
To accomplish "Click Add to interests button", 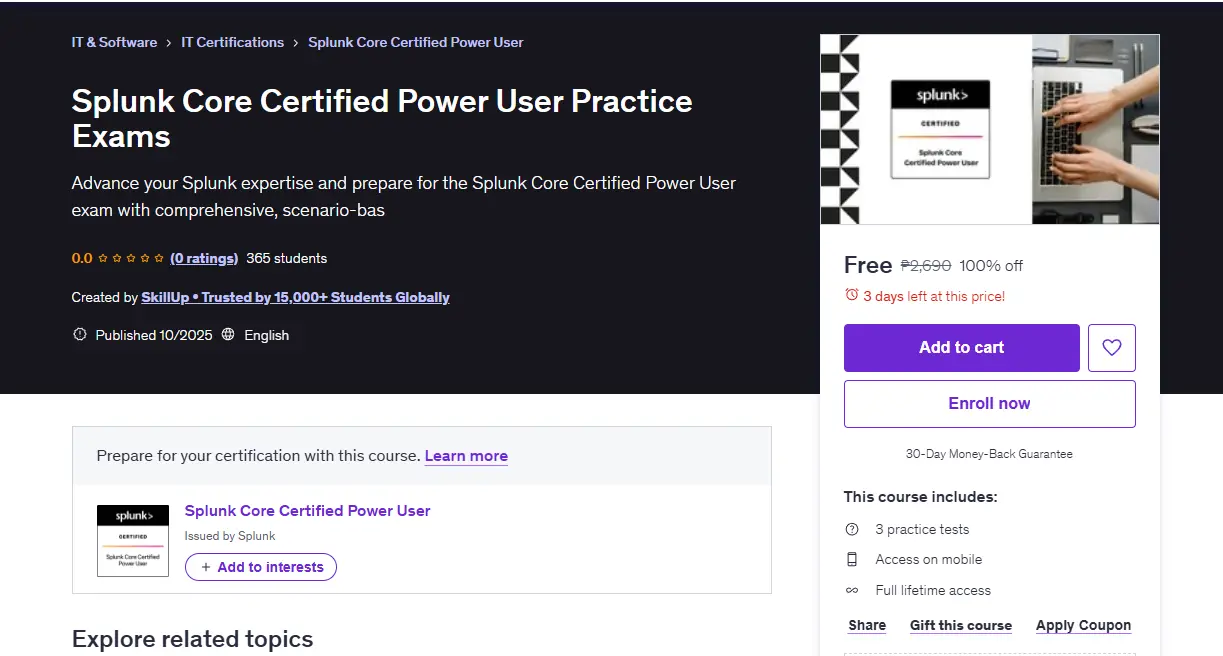I will tap(261, 567).
